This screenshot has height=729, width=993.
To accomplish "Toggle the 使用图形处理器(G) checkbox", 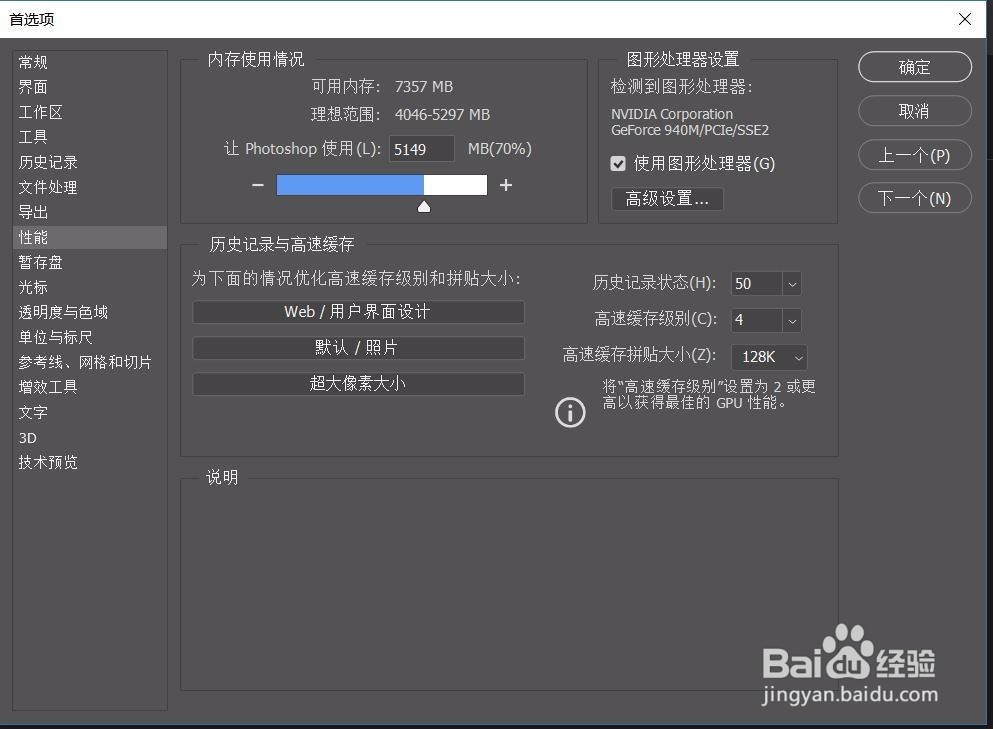I will tap(618, 164).
